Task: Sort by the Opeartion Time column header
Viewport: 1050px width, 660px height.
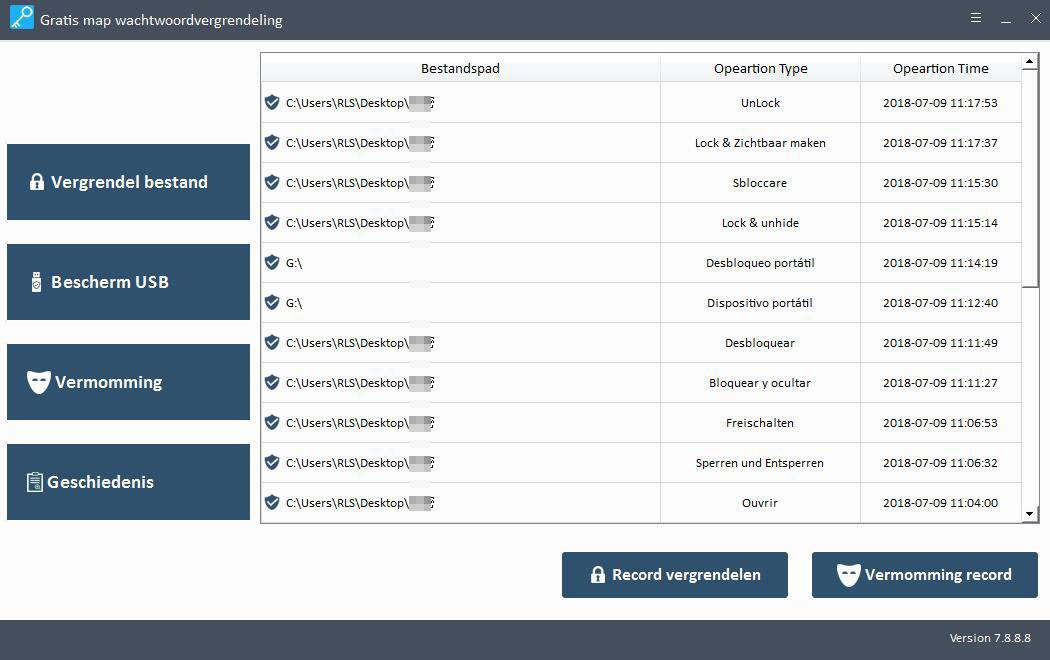Action: (940, 68)
